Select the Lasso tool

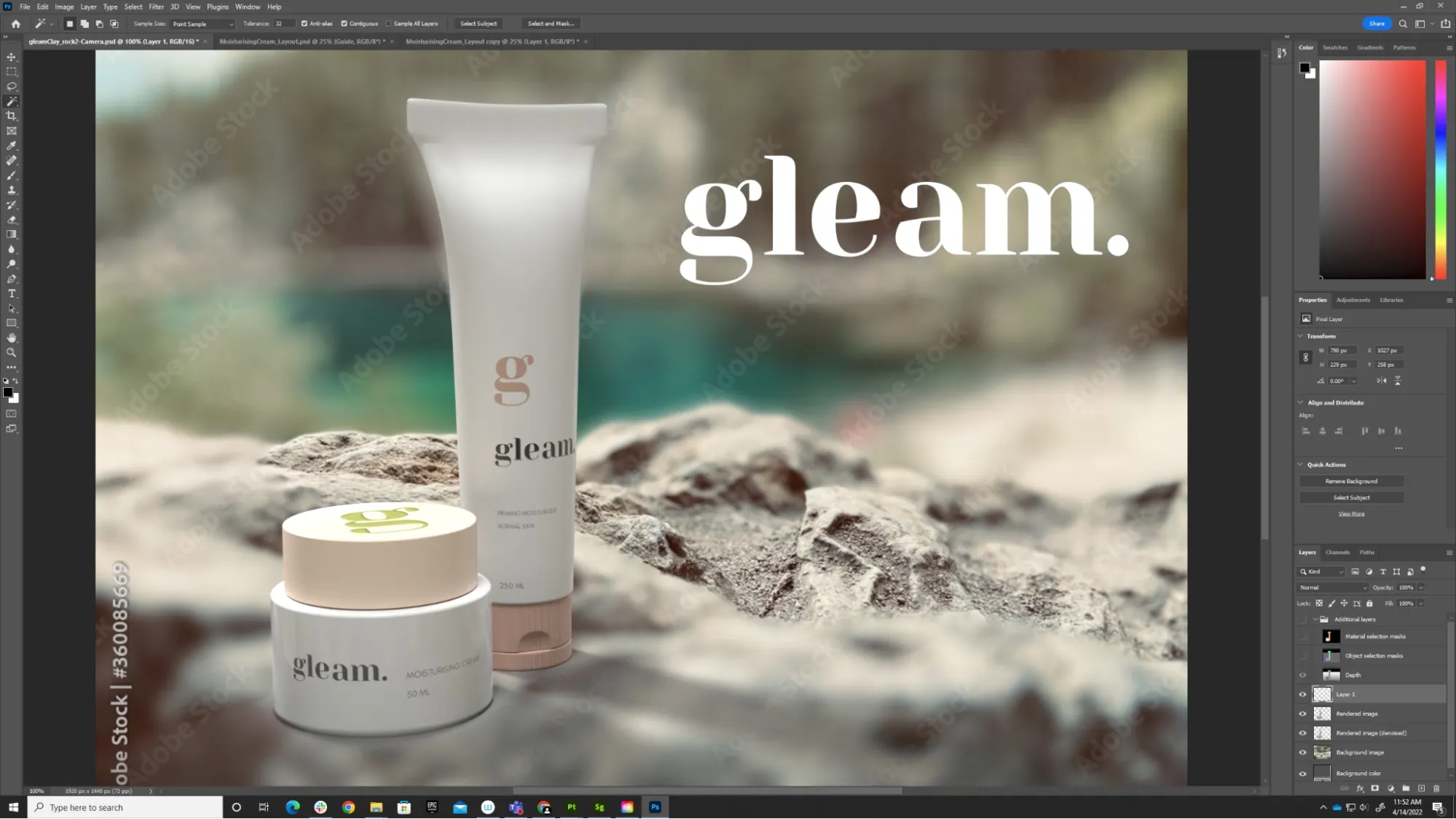coord(12,87)
